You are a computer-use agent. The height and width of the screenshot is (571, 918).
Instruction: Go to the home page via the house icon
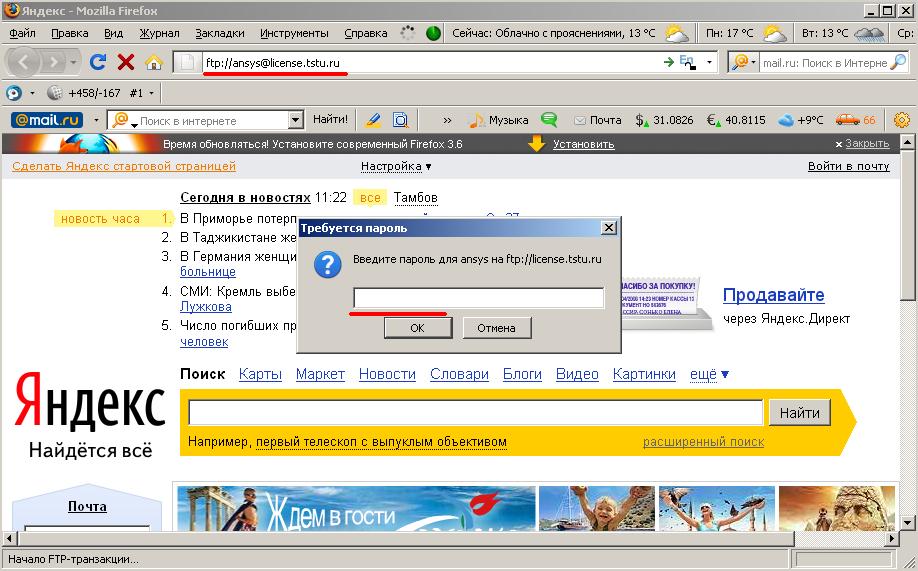(154, 61)
